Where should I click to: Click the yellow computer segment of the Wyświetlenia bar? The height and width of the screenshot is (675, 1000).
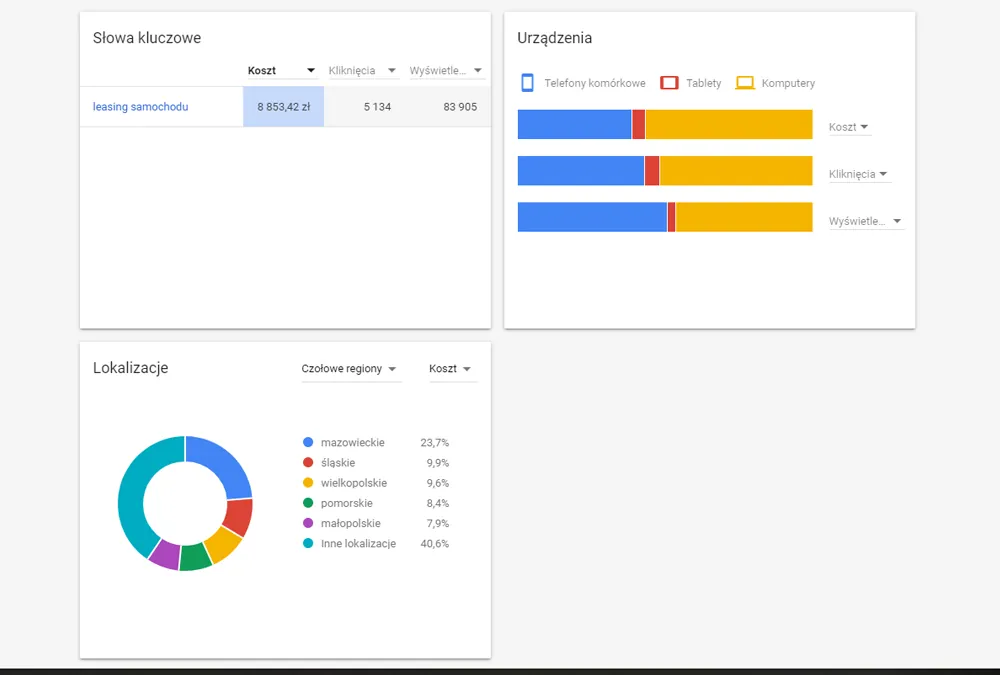pyautogui.click(x=744, y=217)
